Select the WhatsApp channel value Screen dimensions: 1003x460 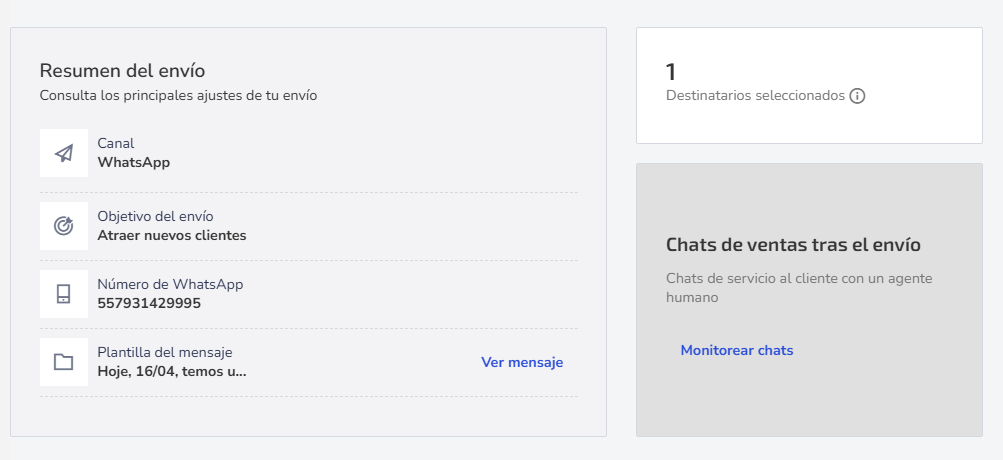coord(134,163)
